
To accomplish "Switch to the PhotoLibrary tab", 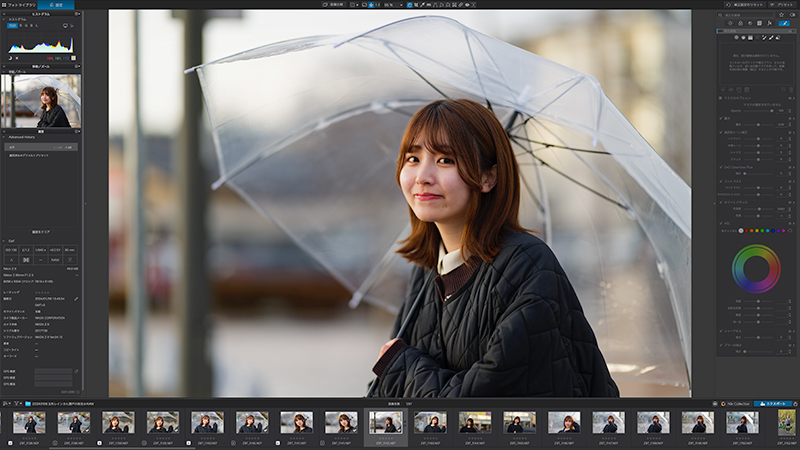I will [x=19, y=5].
